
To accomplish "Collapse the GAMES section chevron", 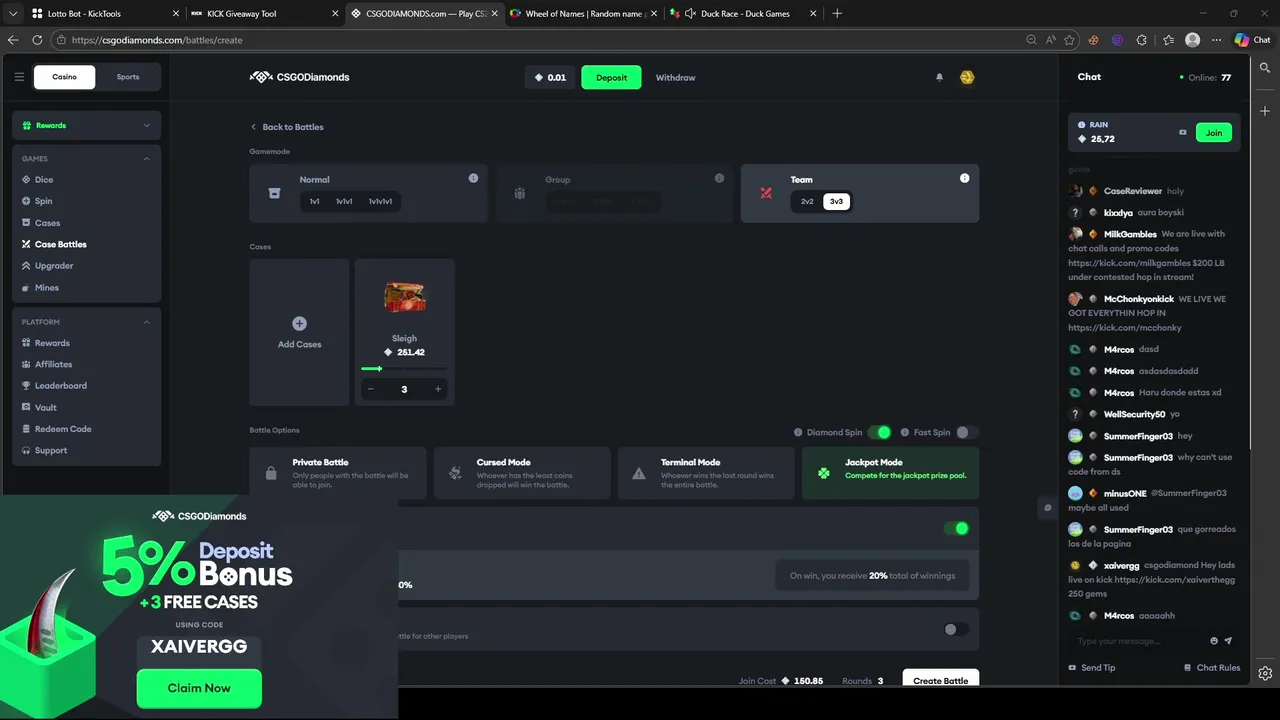I will click(146, 158).
